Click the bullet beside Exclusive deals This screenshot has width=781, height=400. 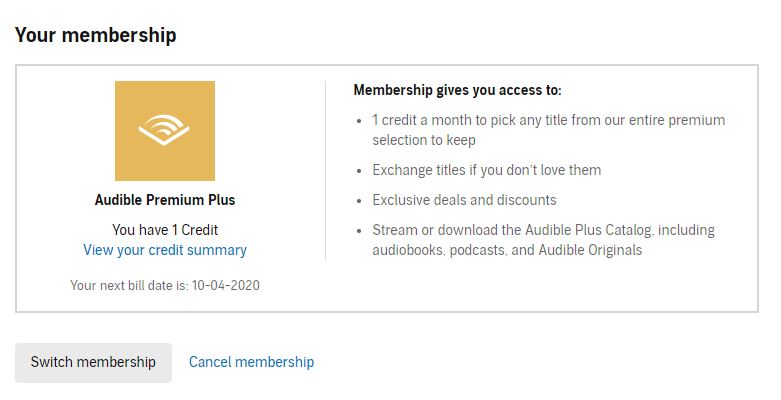click(360, 201)
